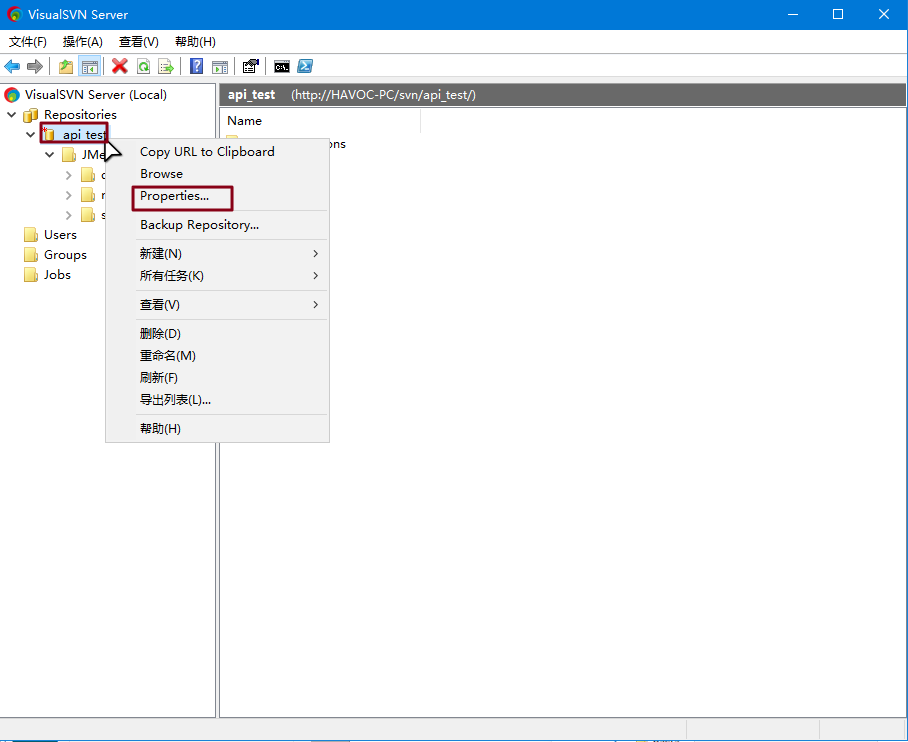
Task: Expand the first subfolder under JMe
Action: click(x=69, y=175)
